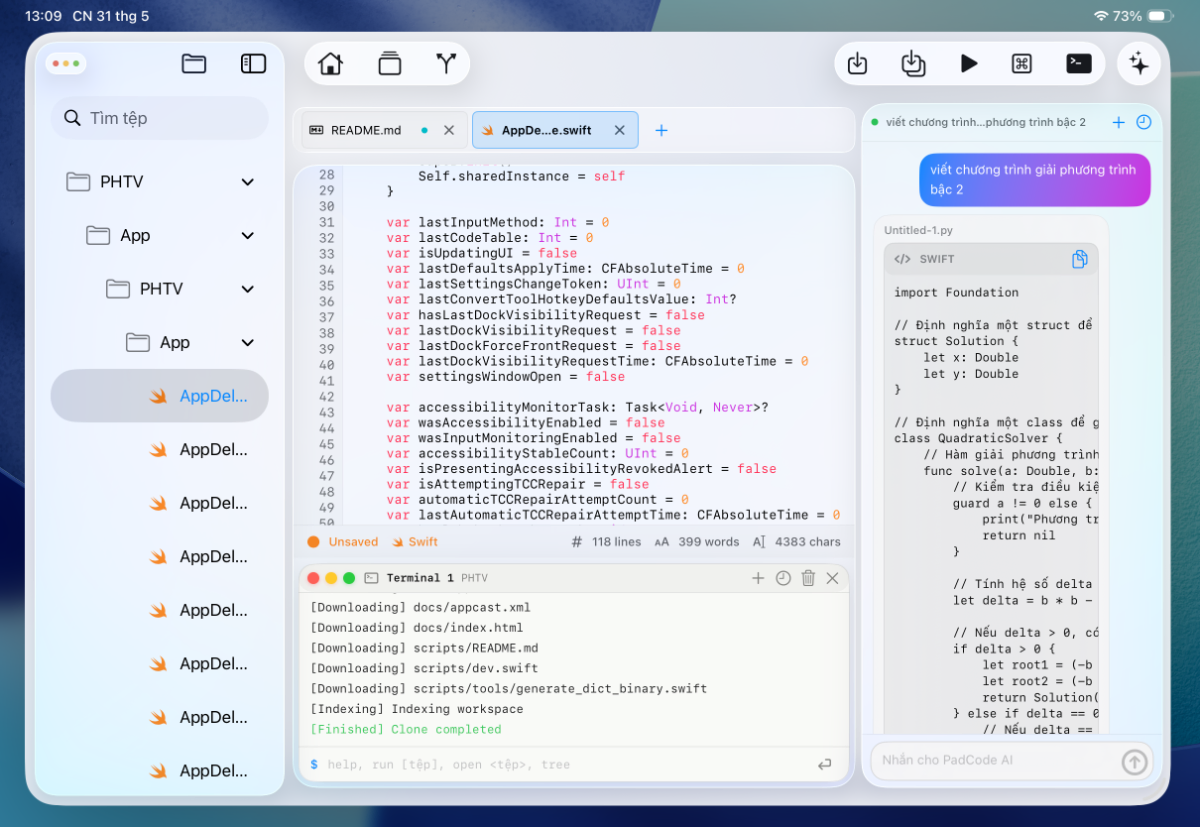Click the open folder icon in sidebar header
This screenshot has height=827, width=1200.
[x=194, y=64]
